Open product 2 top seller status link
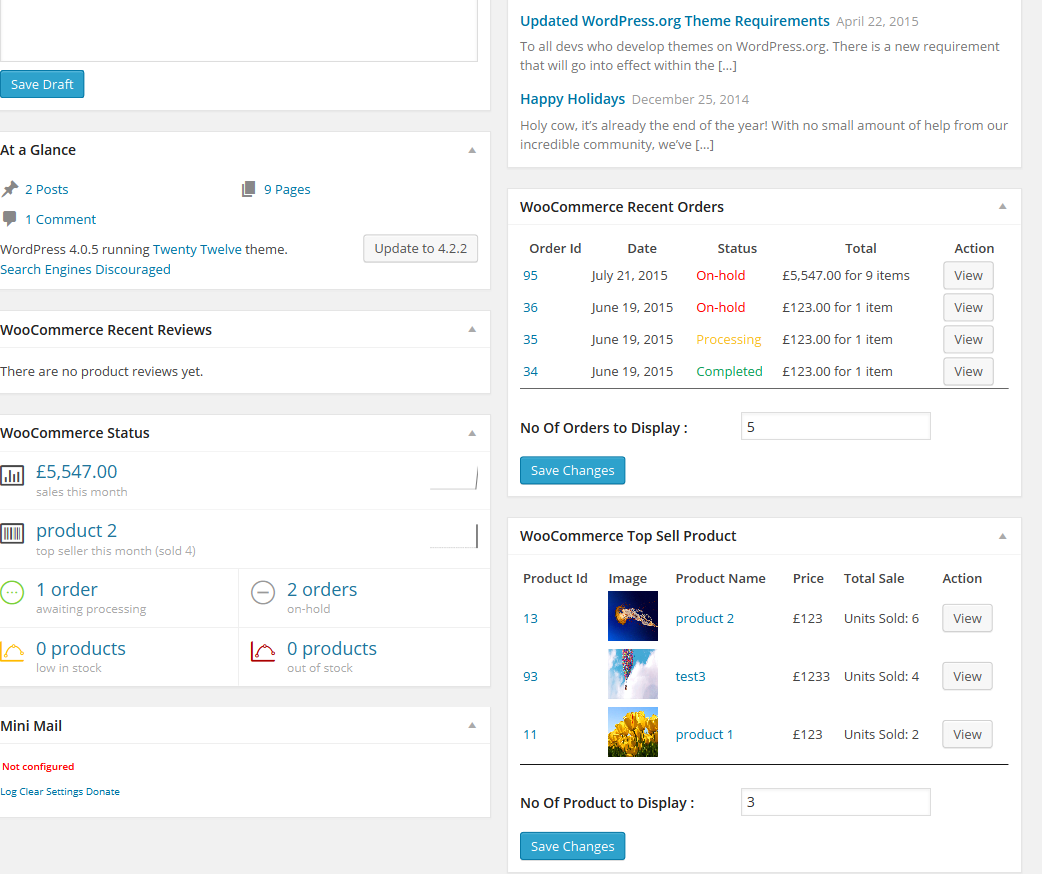The width and height of the screenshot is (1042, 874). (76, 530)
